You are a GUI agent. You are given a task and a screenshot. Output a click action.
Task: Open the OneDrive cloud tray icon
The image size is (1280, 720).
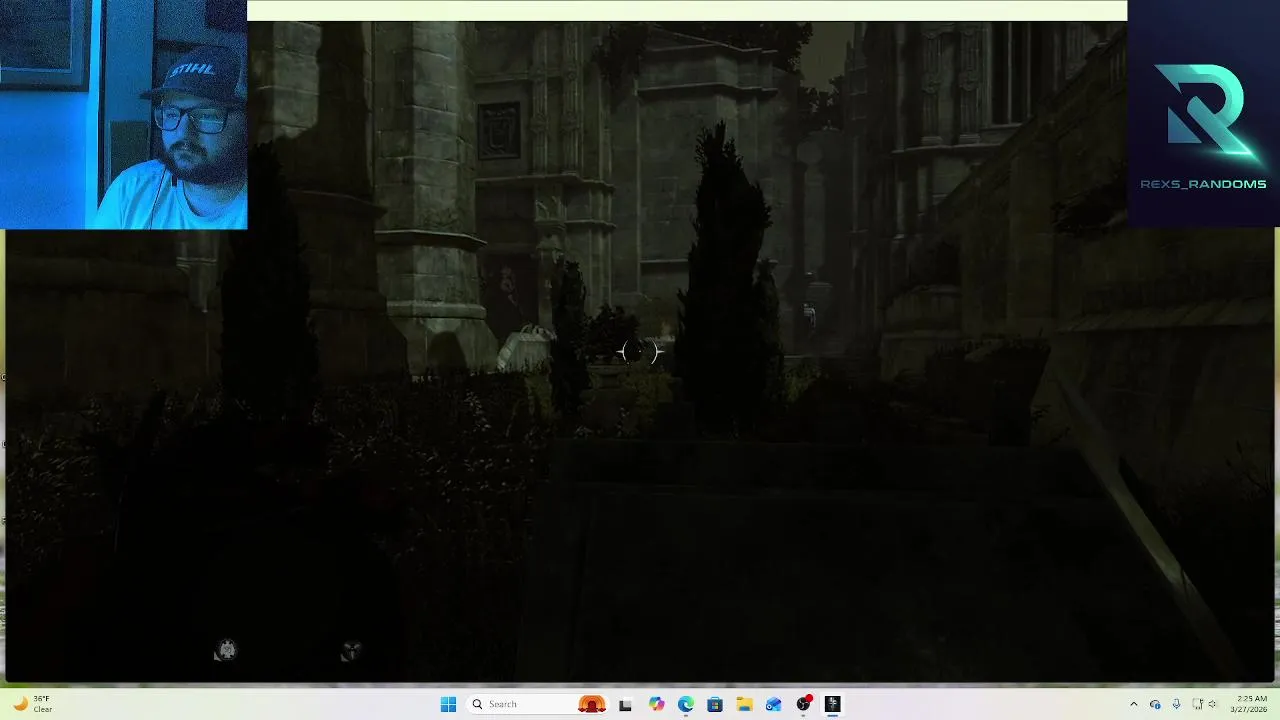click(1155, 704)
